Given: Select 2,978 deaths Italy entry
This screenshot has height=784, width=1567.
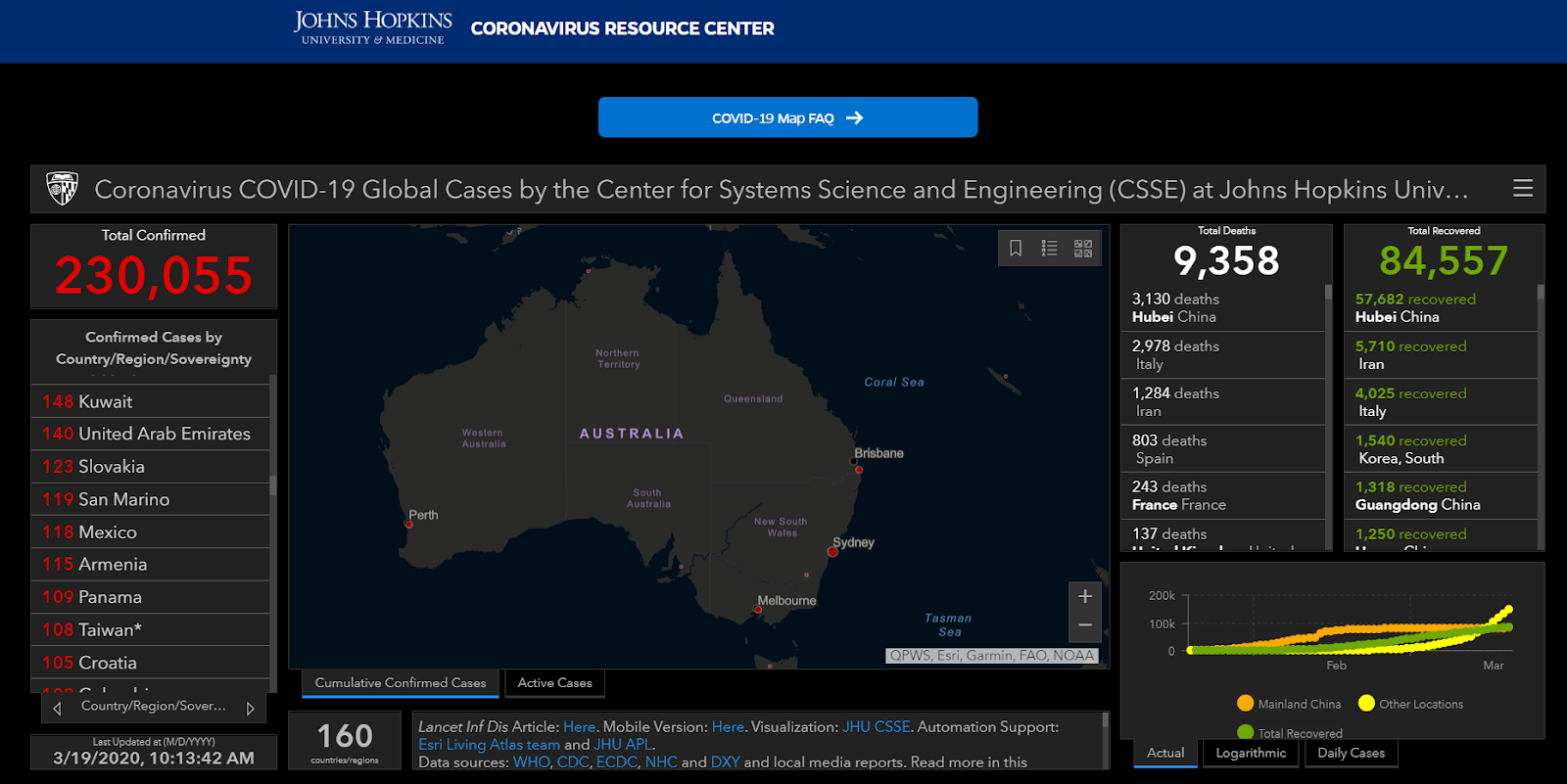Looking at the screenshot, I should (x=1222, y=354).
